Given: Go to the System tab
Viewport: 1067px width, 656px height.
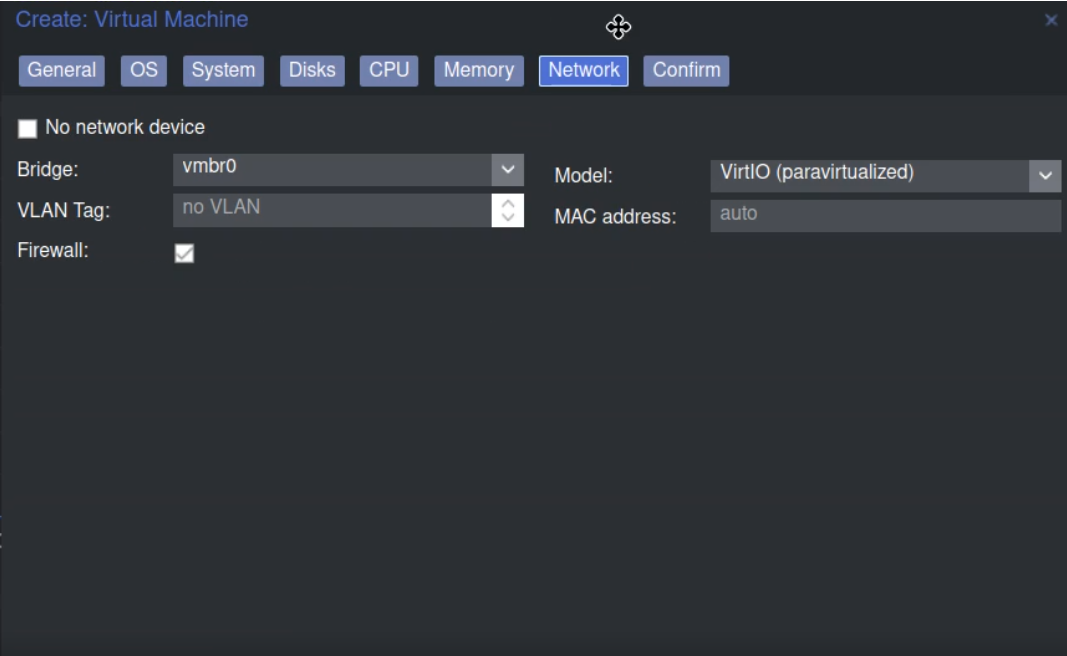Looking at the screenshot, I should click(x=223, y=70).
